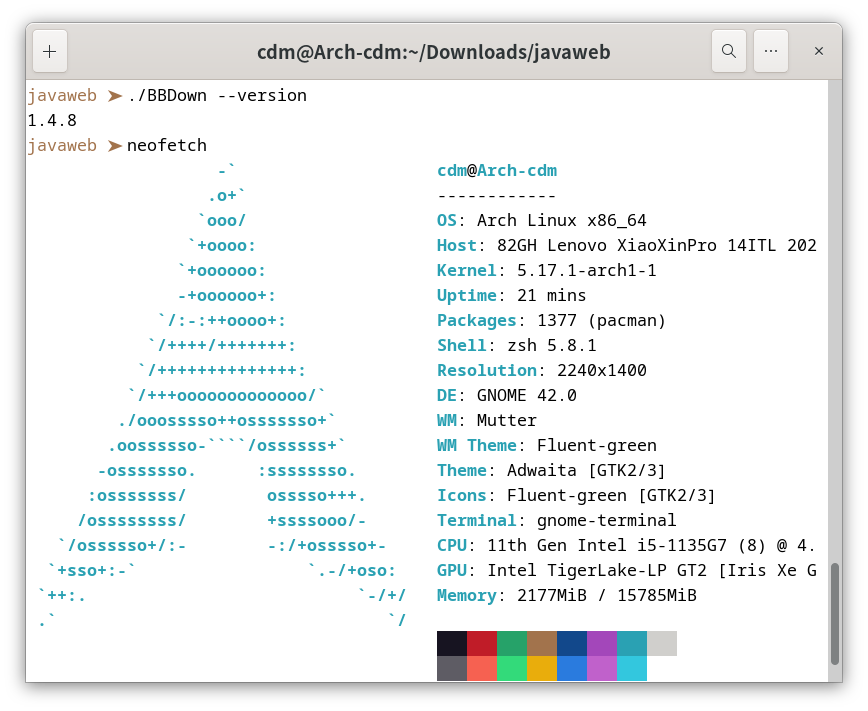
Task: Click the bright green color block in bottom row
Action: tap(512, 668)
